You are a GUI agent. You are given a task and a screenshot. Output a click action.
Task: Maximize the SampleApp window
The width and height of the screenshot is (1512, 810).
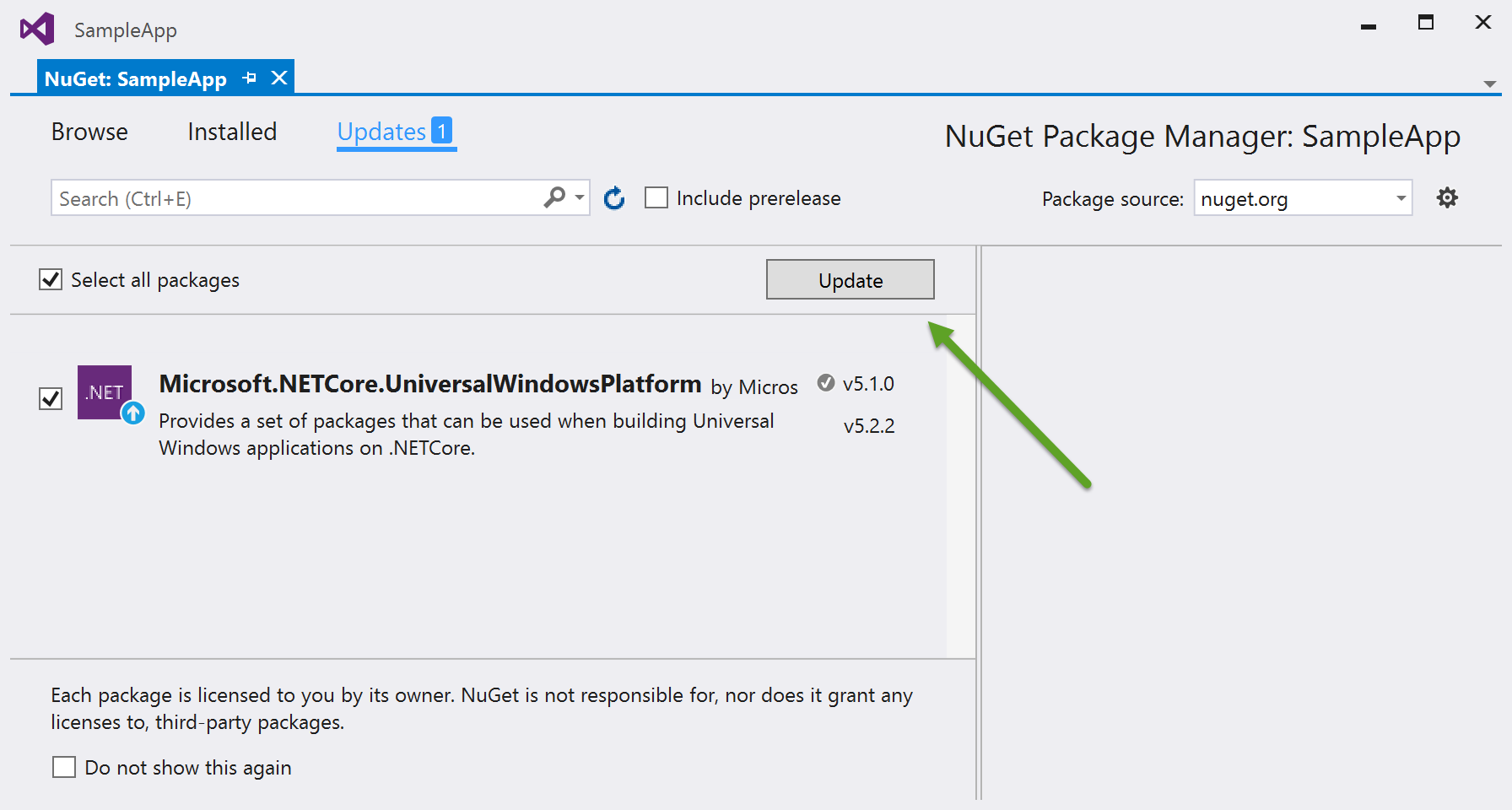click(1426, 23)
